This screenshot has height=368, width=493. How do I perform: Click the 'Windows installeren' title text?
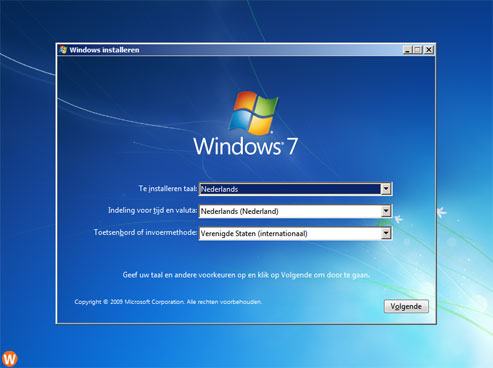point(104,50)
